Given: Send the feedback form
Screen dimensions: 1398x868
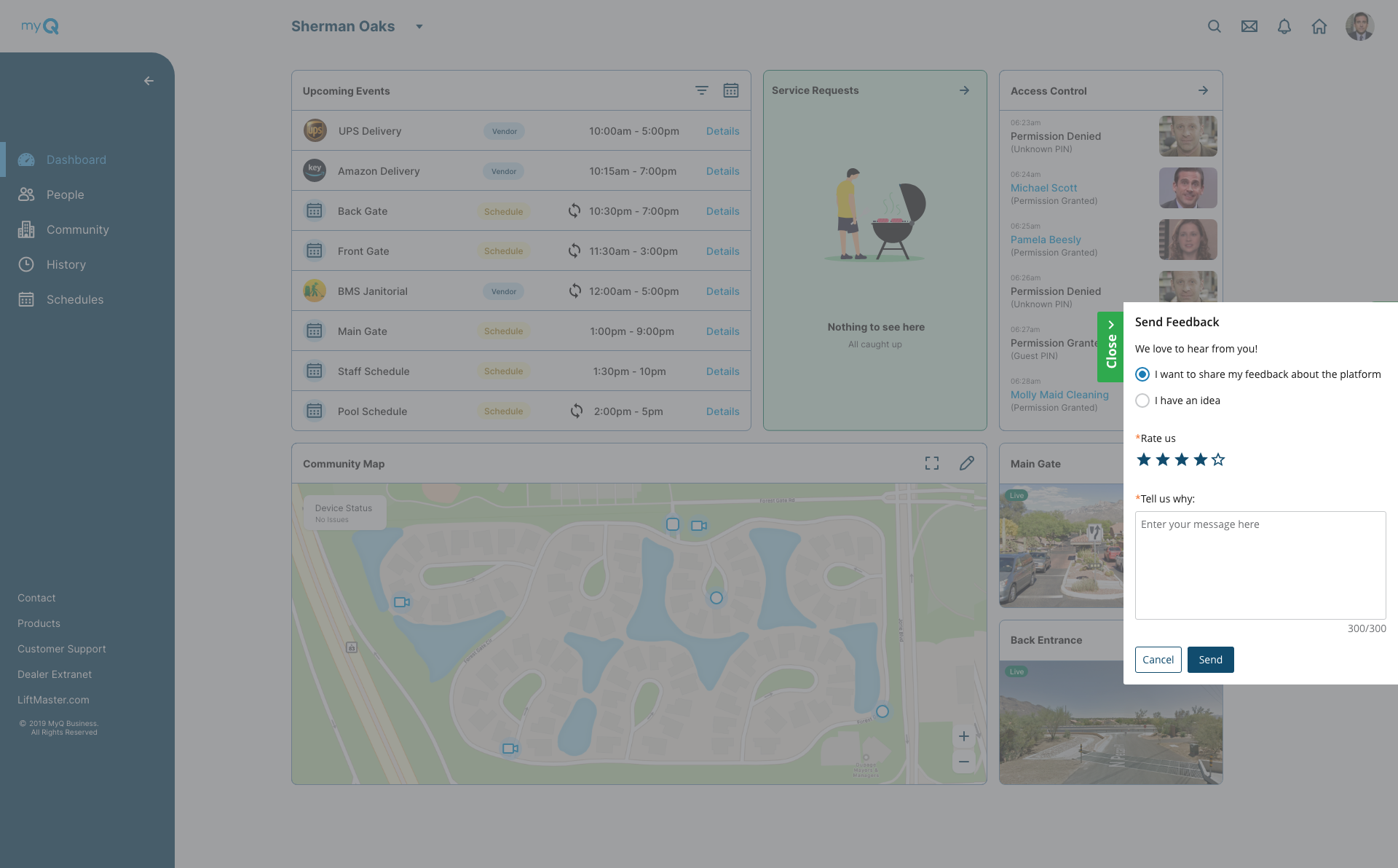Looking at the screenshot, I should point(1210,660).
